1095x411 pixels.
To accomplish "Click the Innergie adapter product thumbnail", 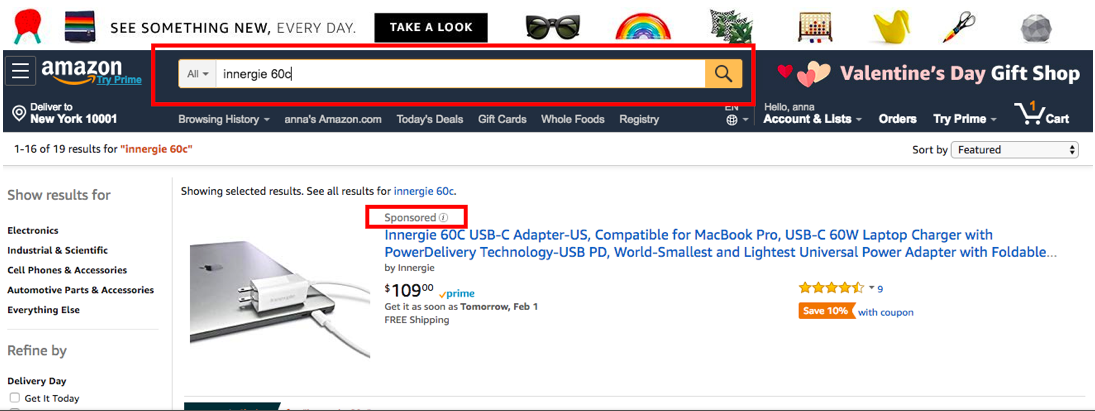I will point(280,300).
